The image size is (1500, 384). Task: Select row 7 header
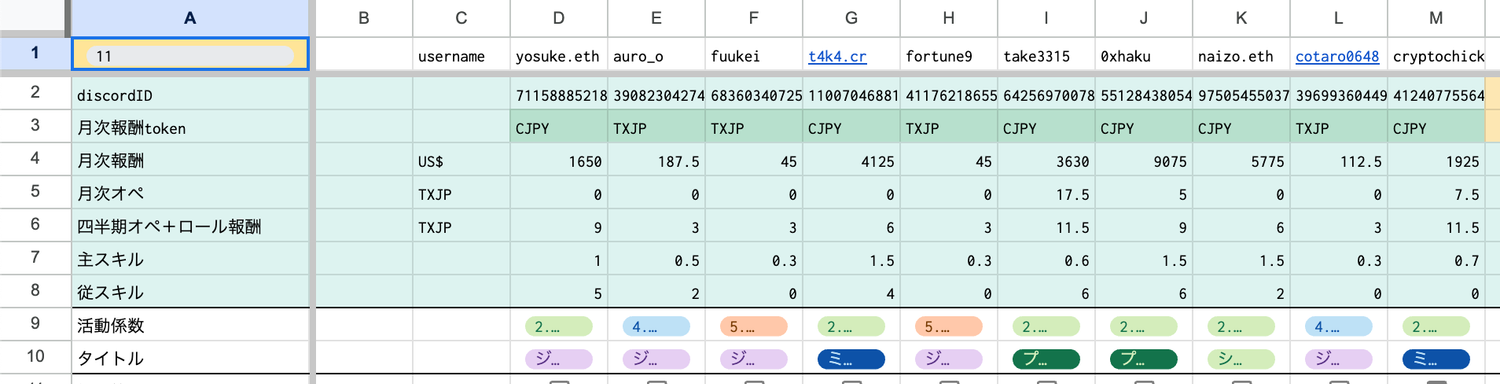[x=35, y=259]
